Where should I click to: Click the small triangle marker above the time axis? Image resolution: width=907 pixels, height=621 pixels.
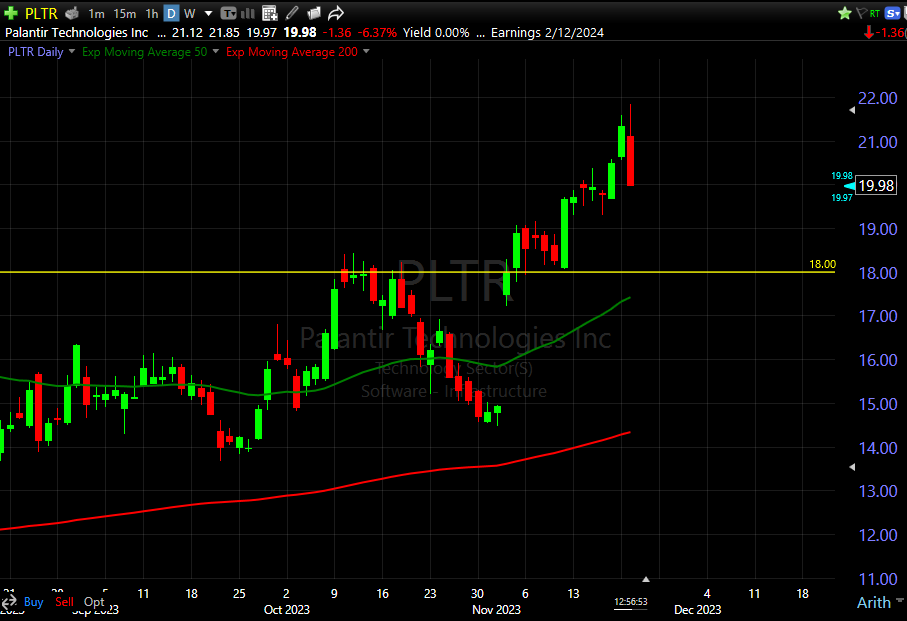646,579
